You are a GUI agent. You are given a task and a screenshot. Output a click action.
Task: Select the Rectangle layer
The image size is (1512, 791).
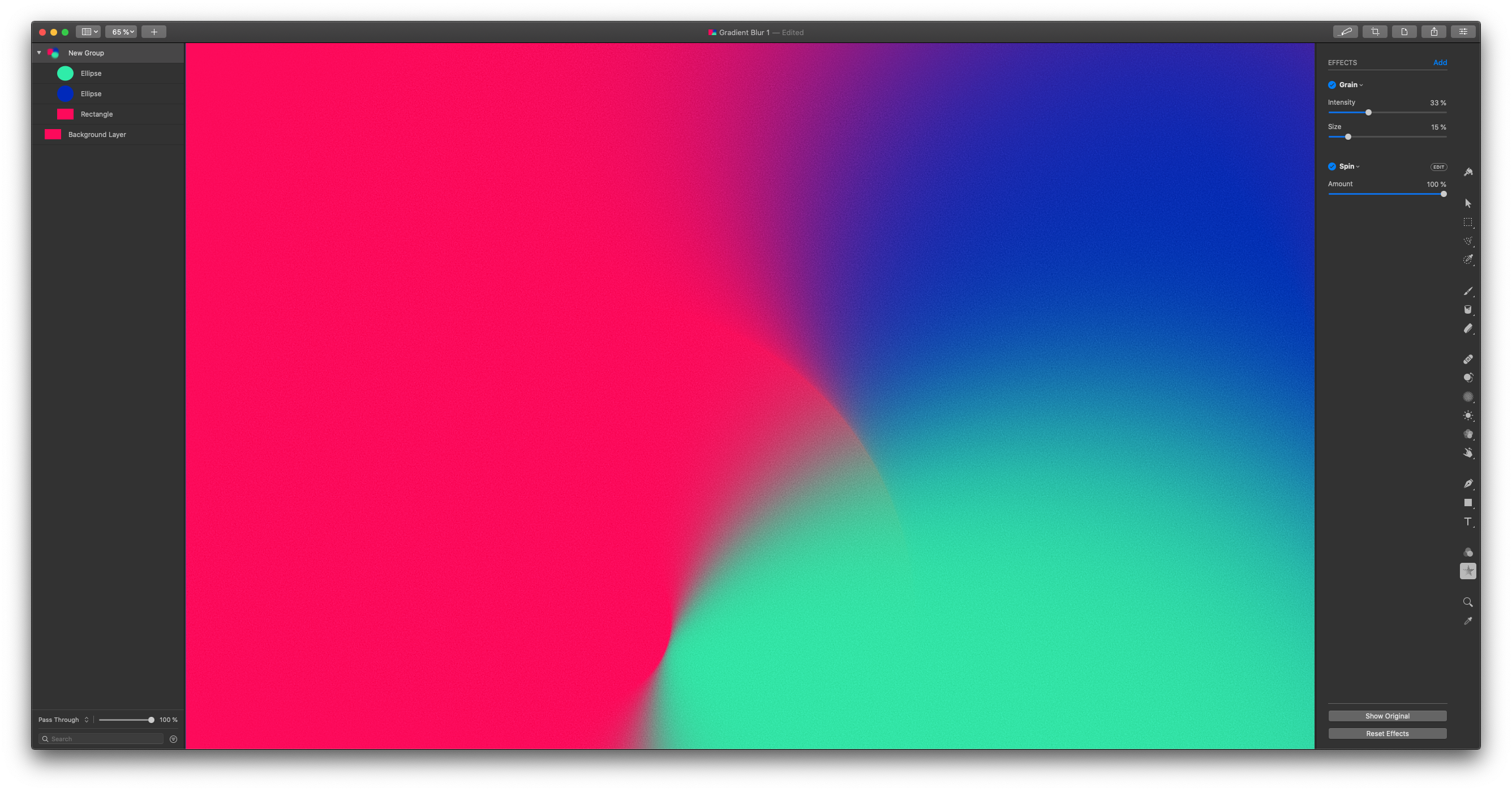(96, 113)
